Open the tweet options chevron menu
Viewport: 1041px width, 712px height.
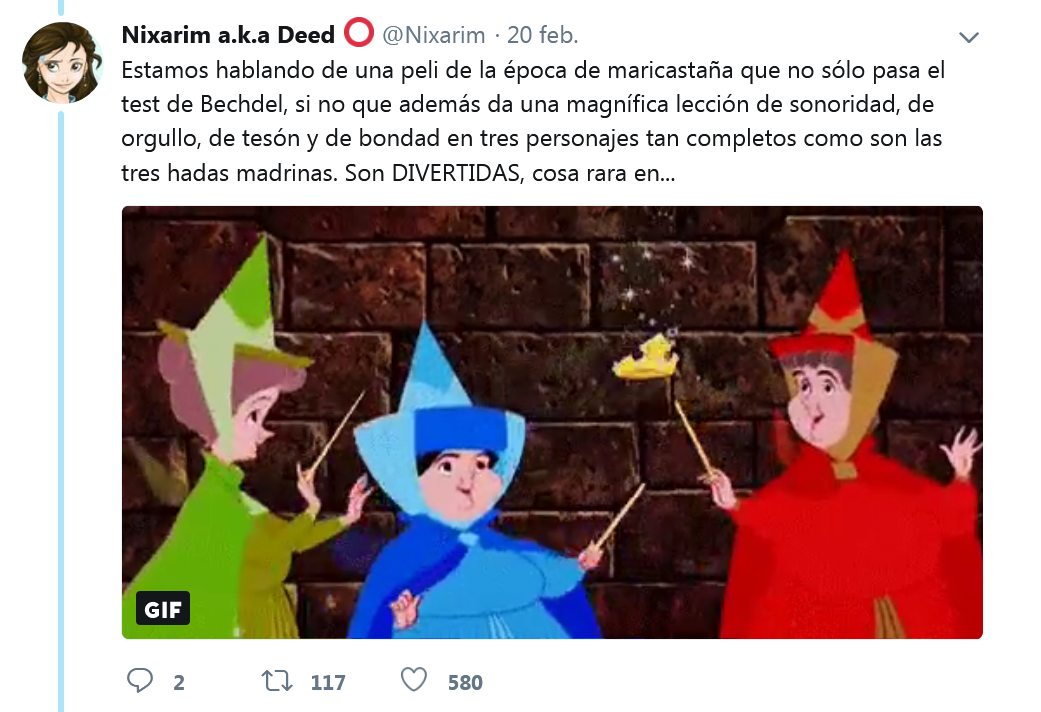pyautogui.click(x=969, y=37)
